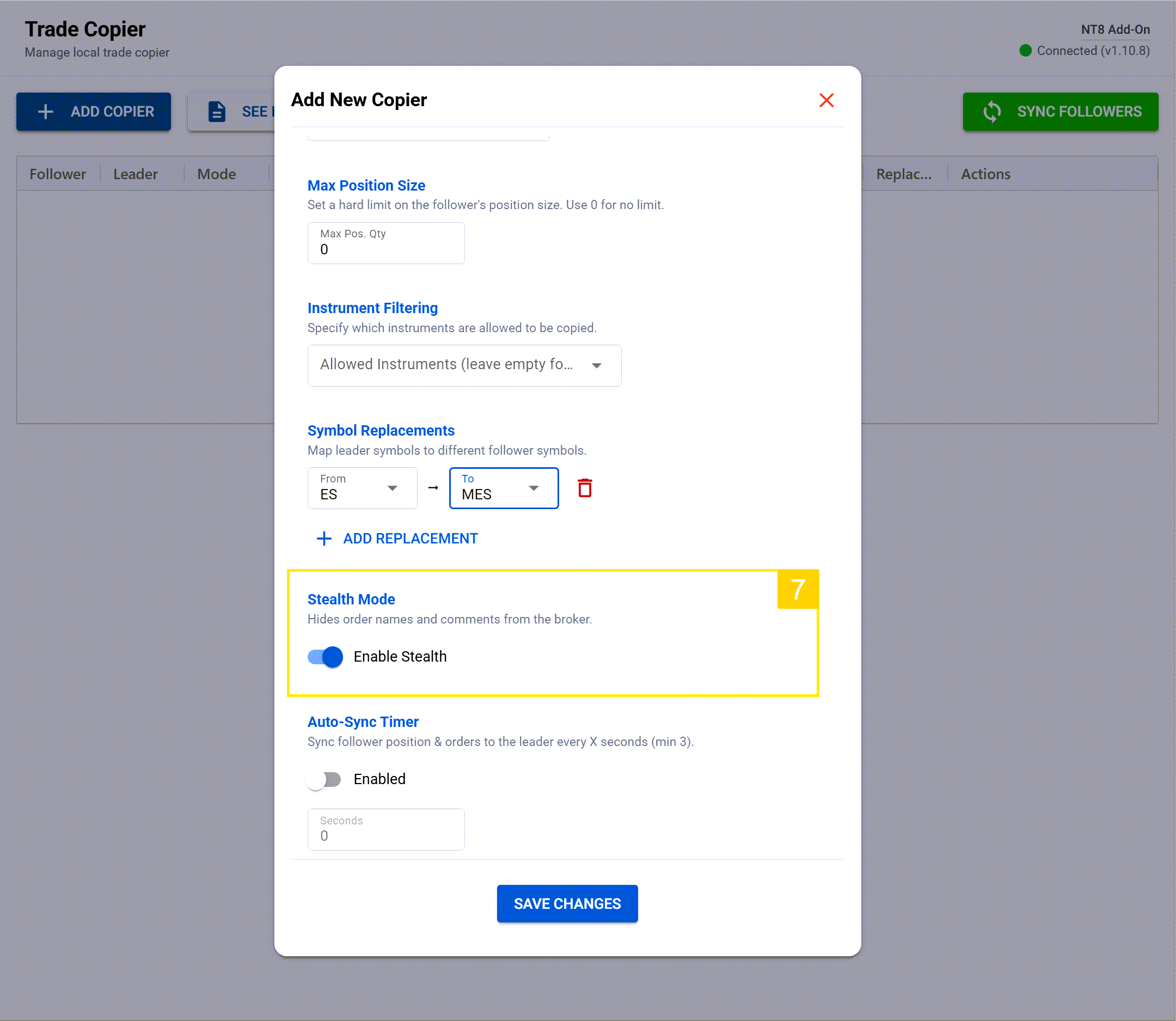
Task: Open the Allowed Instruments dropdown
Action: [x=464, y=365]
